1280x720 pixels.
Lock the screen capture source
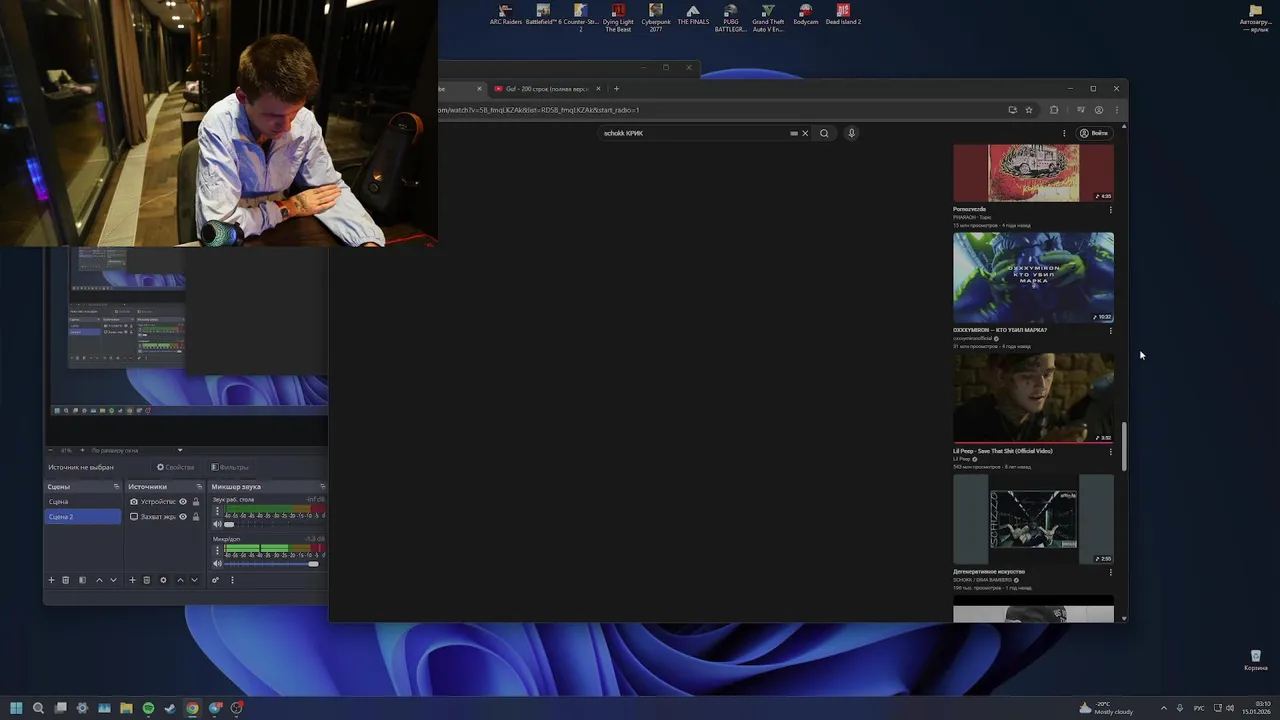pyautogui.click(x=196, y=517)
